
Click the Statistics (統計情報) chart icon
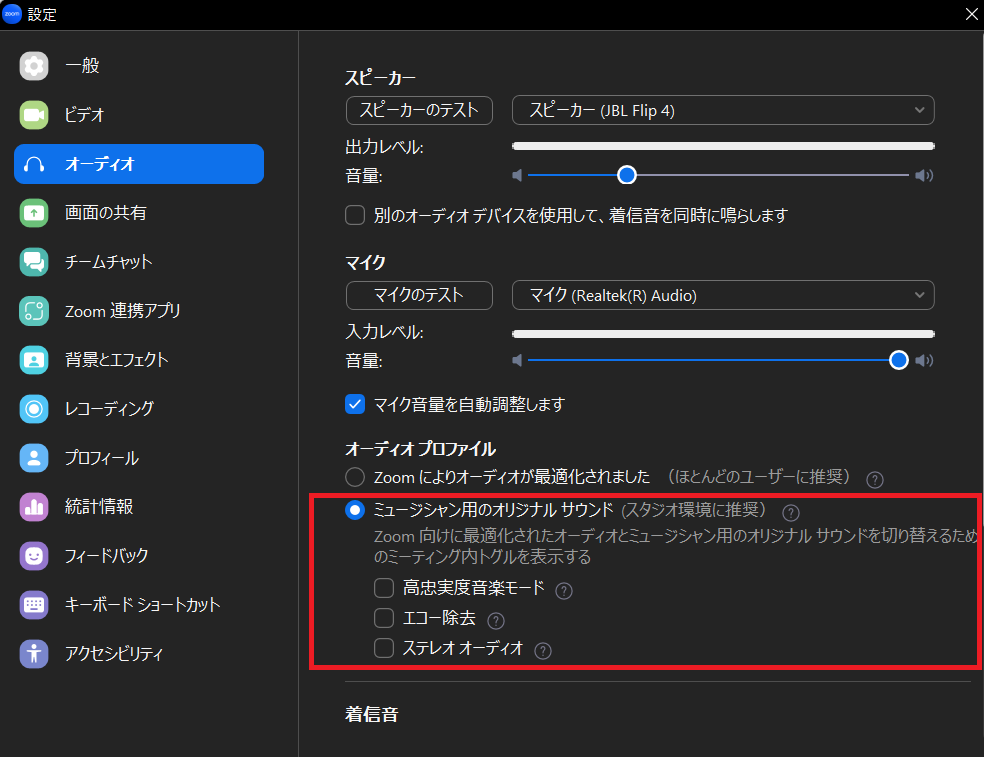pos(34,507)
